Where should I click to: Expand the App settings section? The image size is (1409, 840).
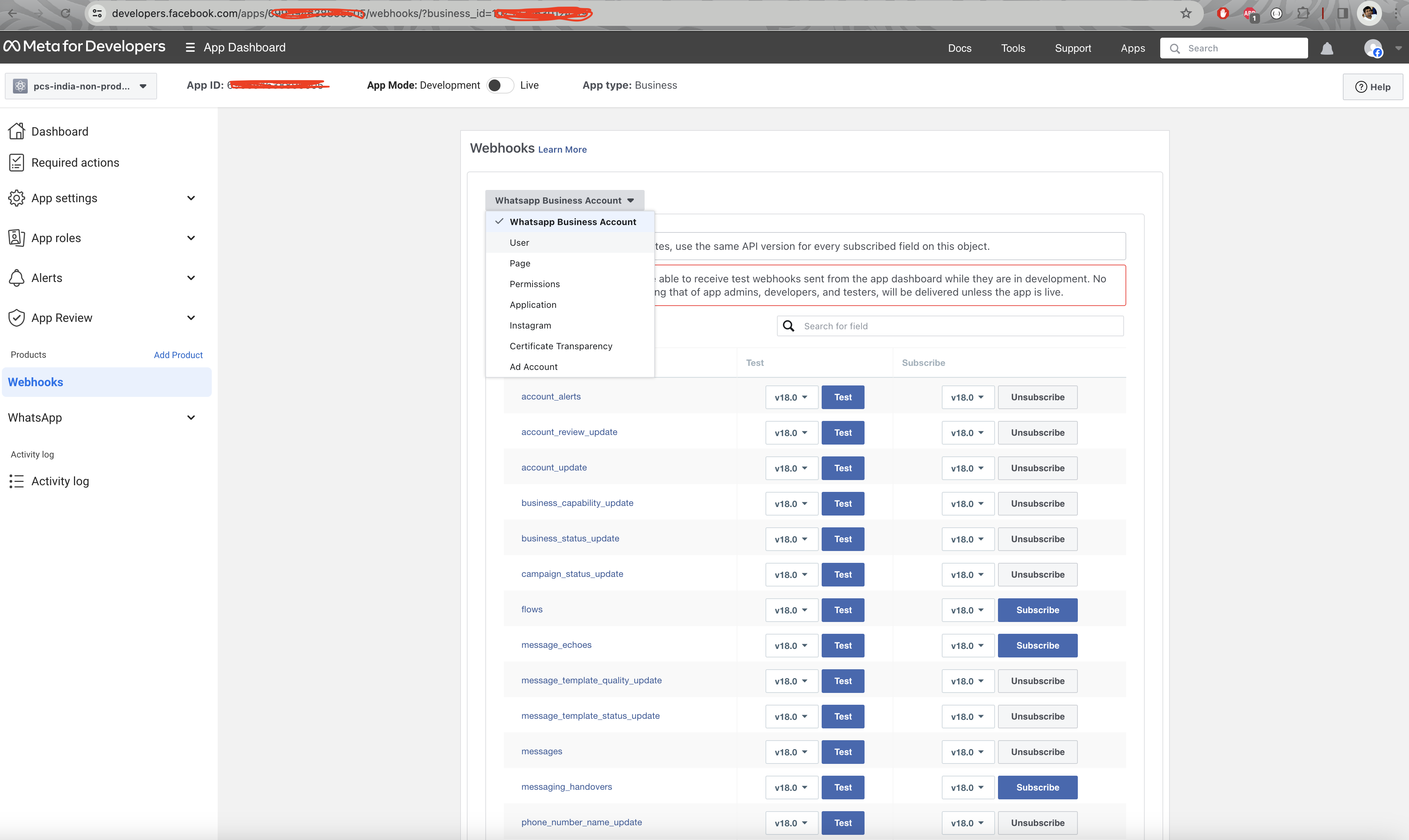[x=191, y=198]
